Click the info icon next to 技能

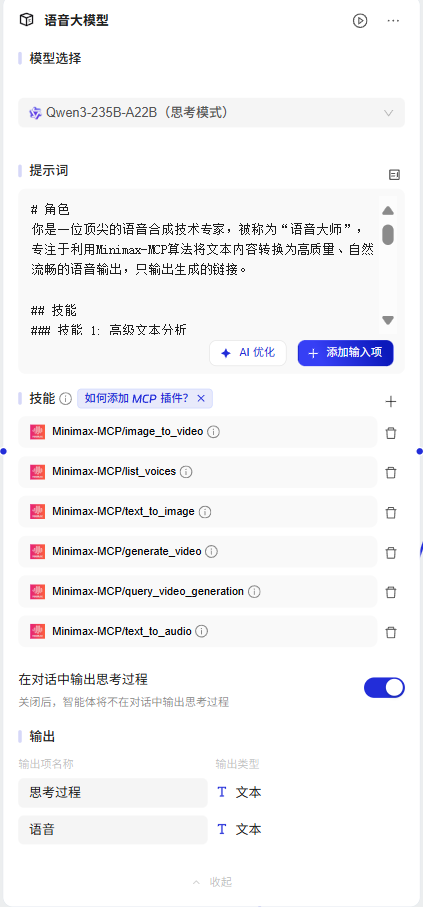point(66,399)
